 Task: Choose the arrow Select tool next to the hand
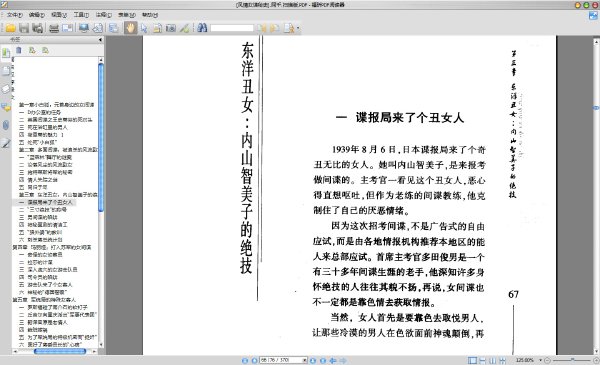[x=144, y=28]
